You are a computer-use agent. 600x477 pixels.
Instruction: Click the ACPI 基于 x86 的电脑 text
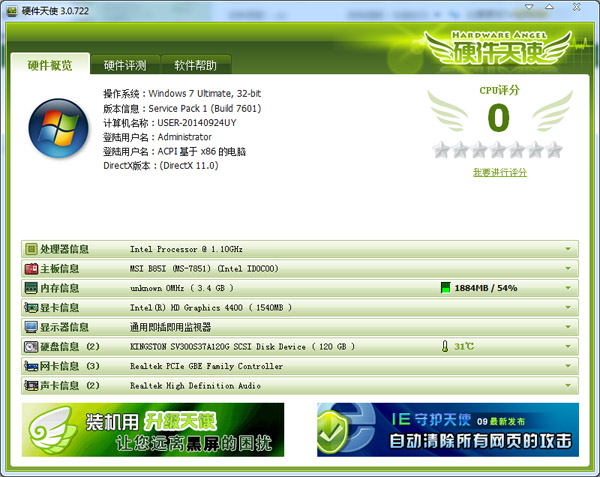202,151
